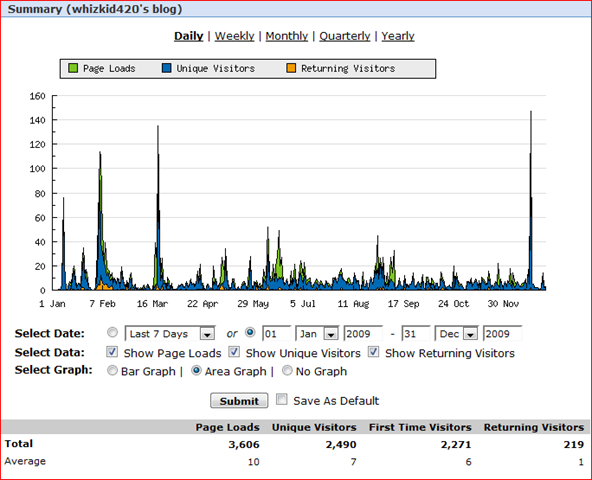Click the orange Returning Visitors legend swatch
Image resolution: width=592 pixels, height=480 pixels.
click(291, 68)
